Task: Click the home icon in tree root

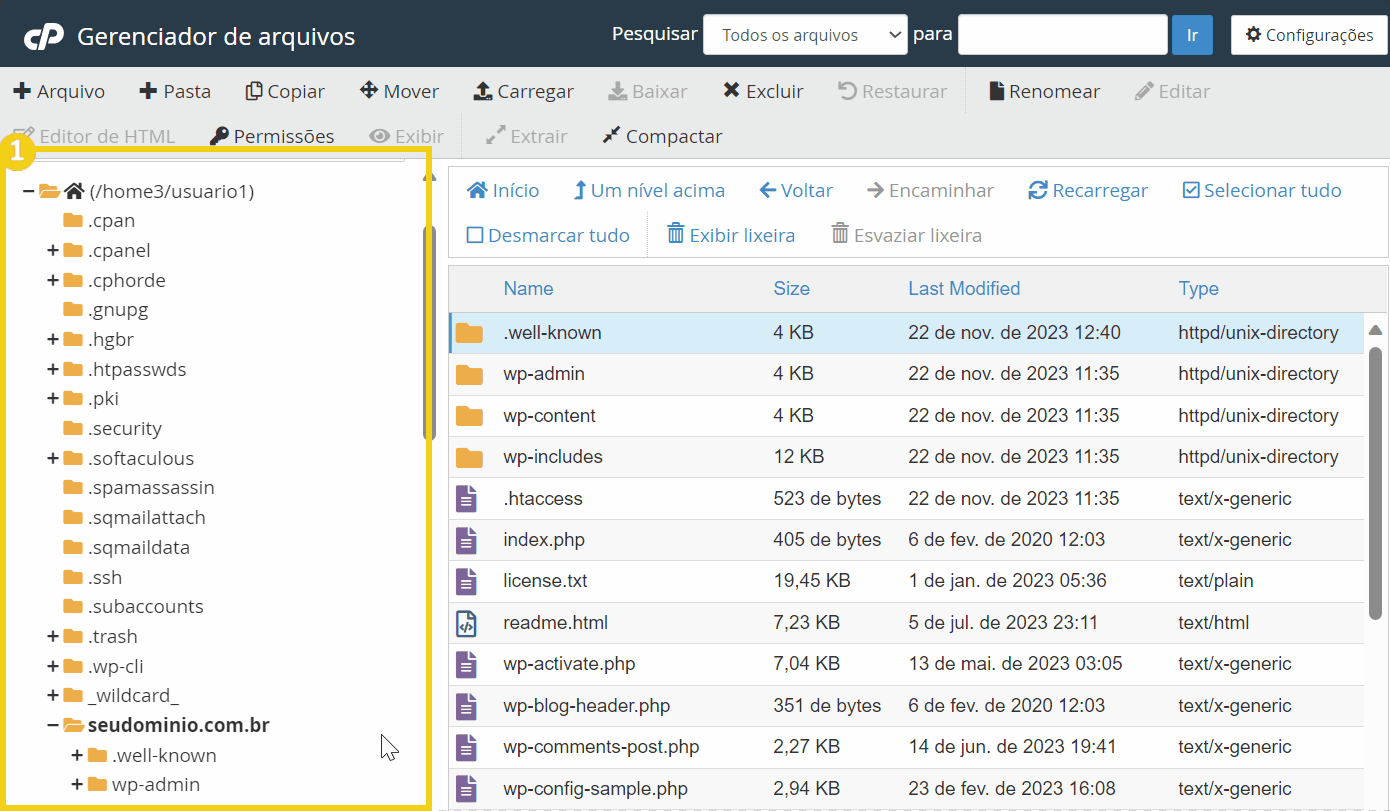Action: (73, 191)
